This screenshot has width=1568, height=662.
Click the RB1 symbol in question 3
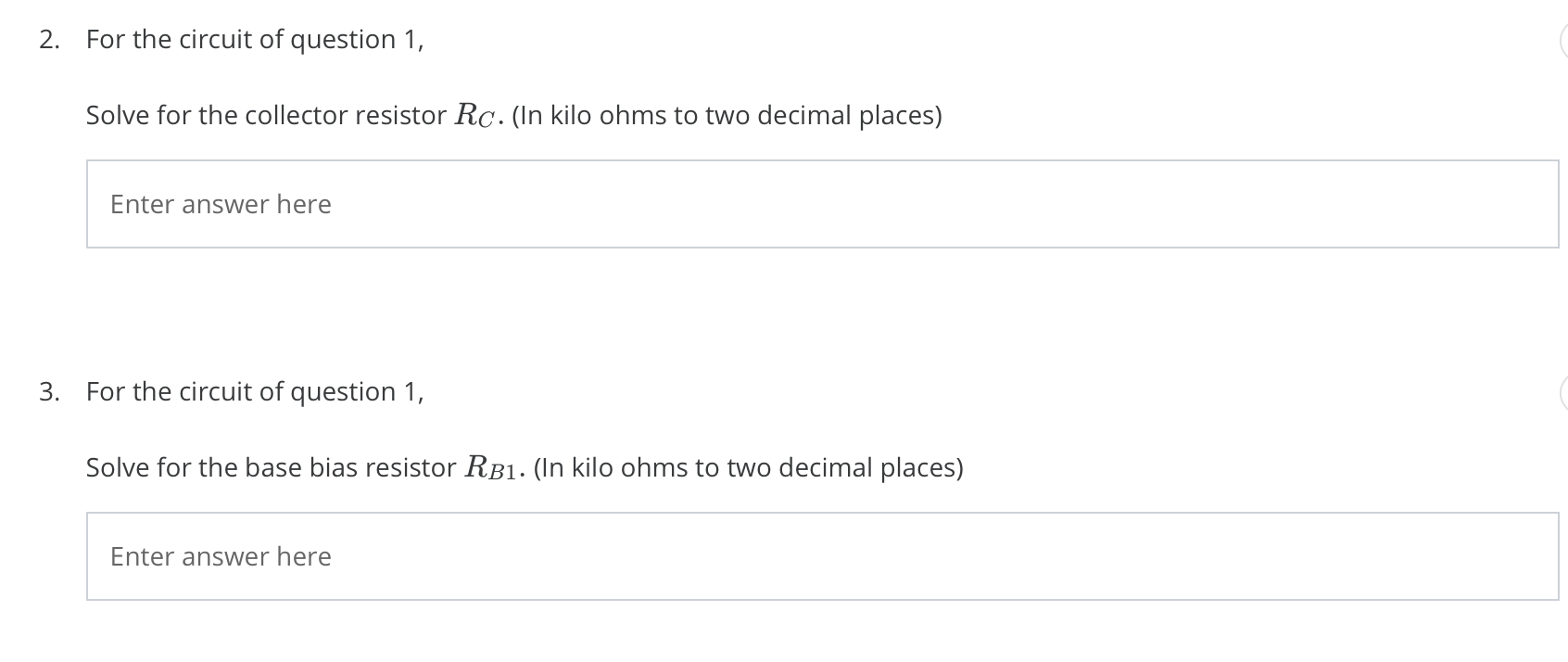pos(489,465)
